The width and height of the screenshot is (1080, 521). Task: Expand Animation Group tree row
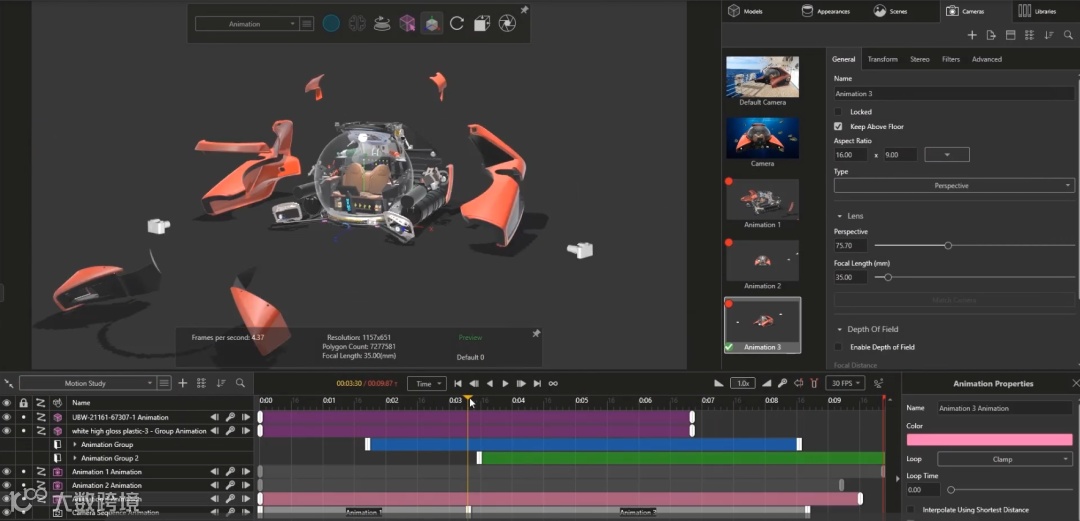click(x=75, y=445)
